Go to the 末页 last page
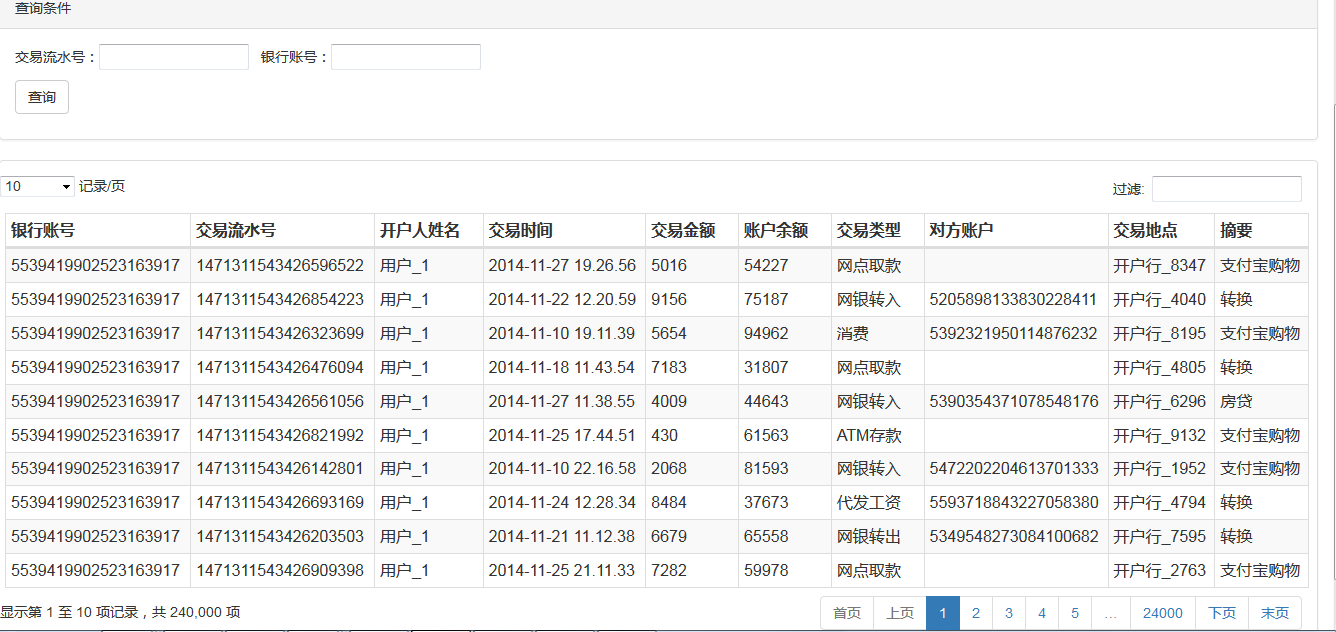Viewport: 1336px width, 632px height. [x=1275, y=612]
